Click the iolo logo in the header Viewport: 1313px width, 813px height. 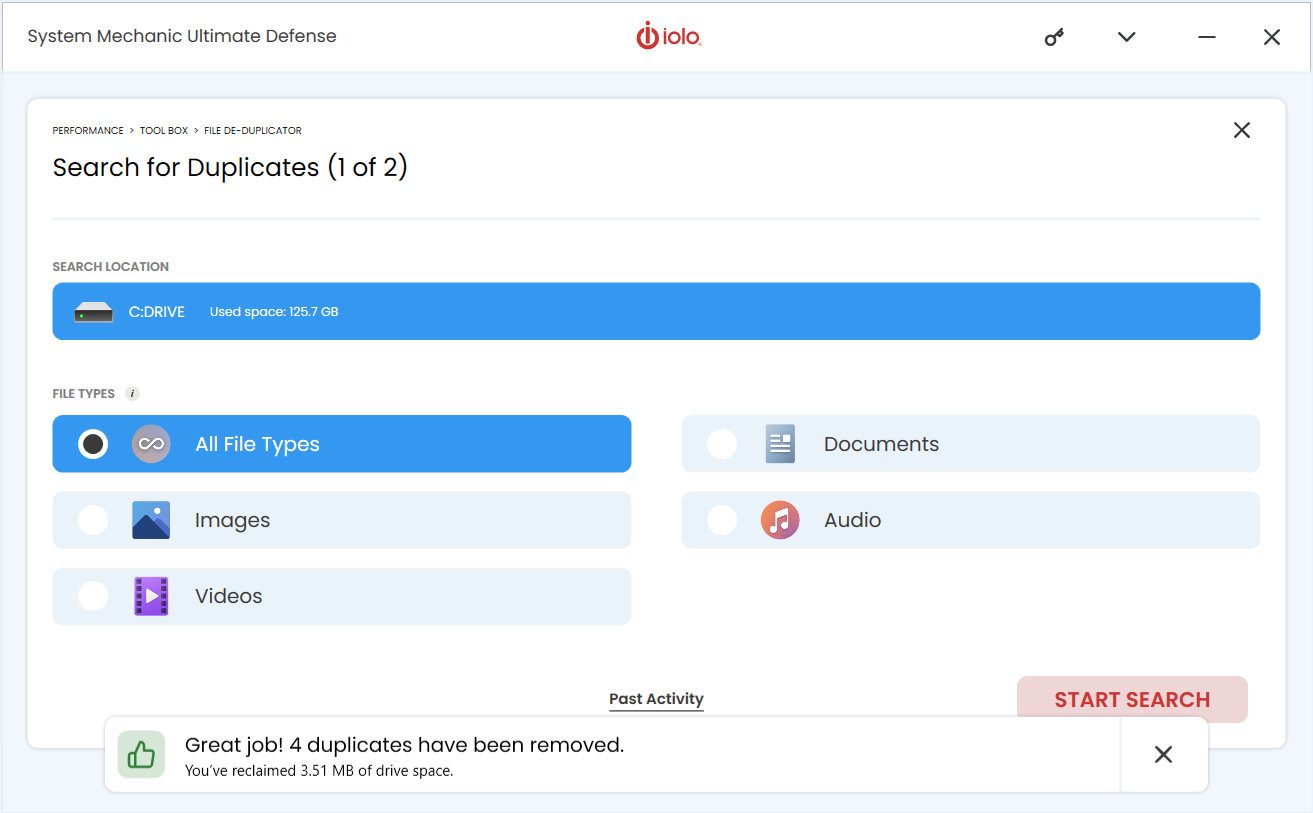(x=669, y=36)
